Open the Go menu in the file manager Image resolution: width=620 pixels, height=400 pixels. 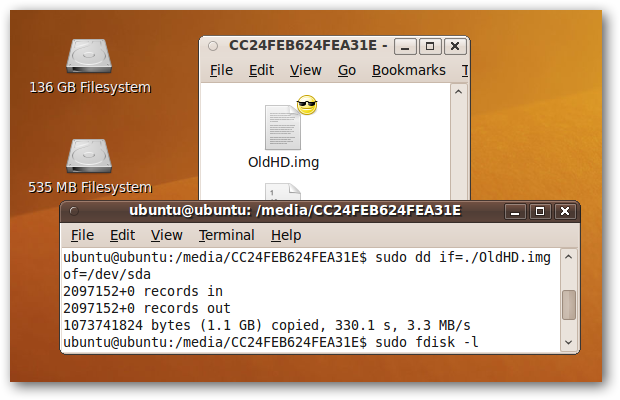coord(347,70)
